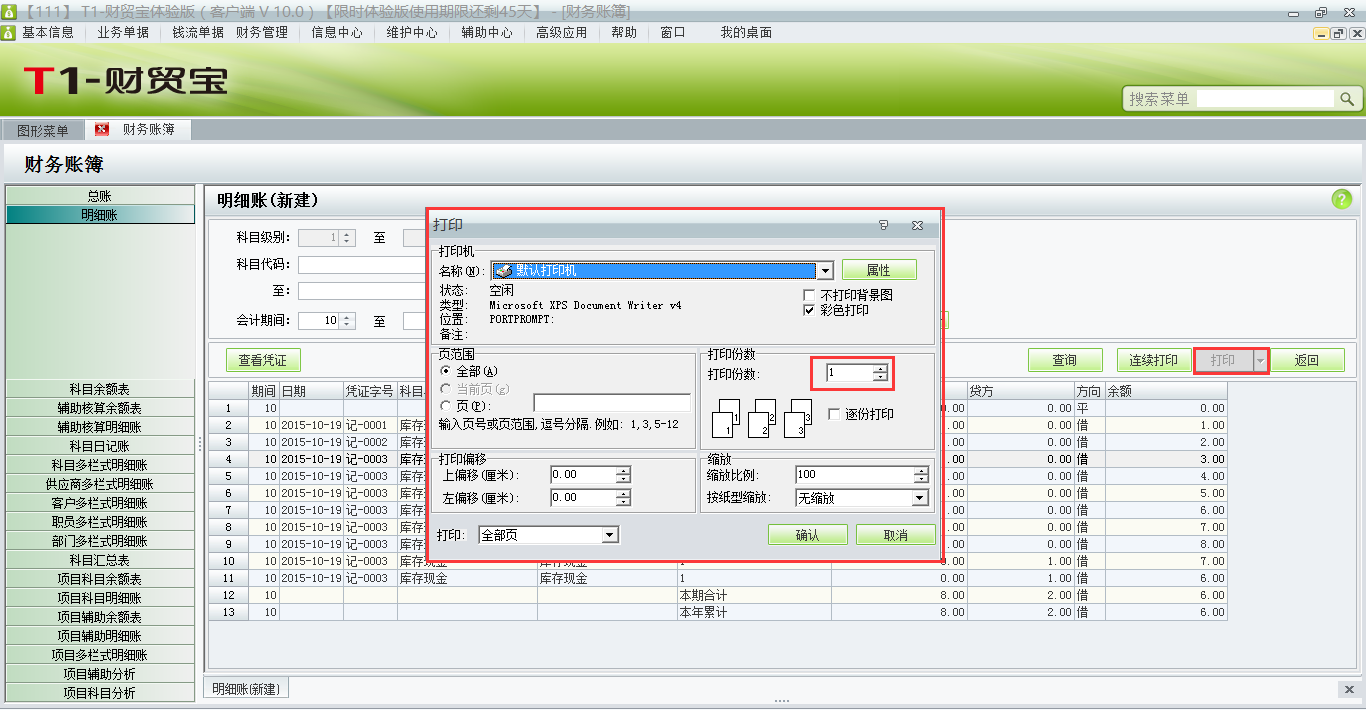Open the printer name dropdown
This screenshot has height=710, width=1366.
[x=825, y=271]
